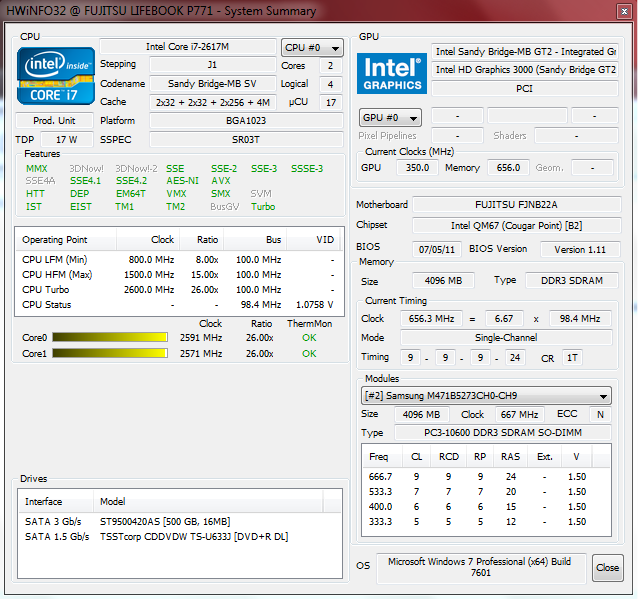
Task: Click the GPU clock 350.0 value
Action: pyautogui.click(x=417, y=168)
